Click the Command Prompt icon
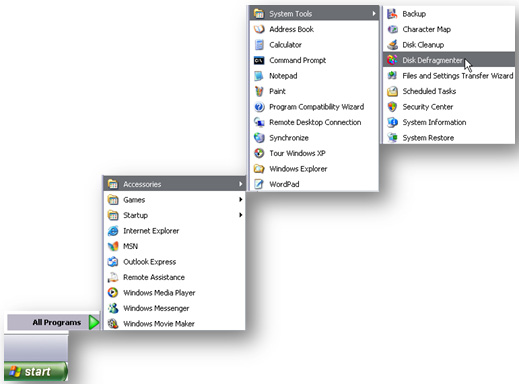The height and width of the screenshot is (384, 519). 259,60
